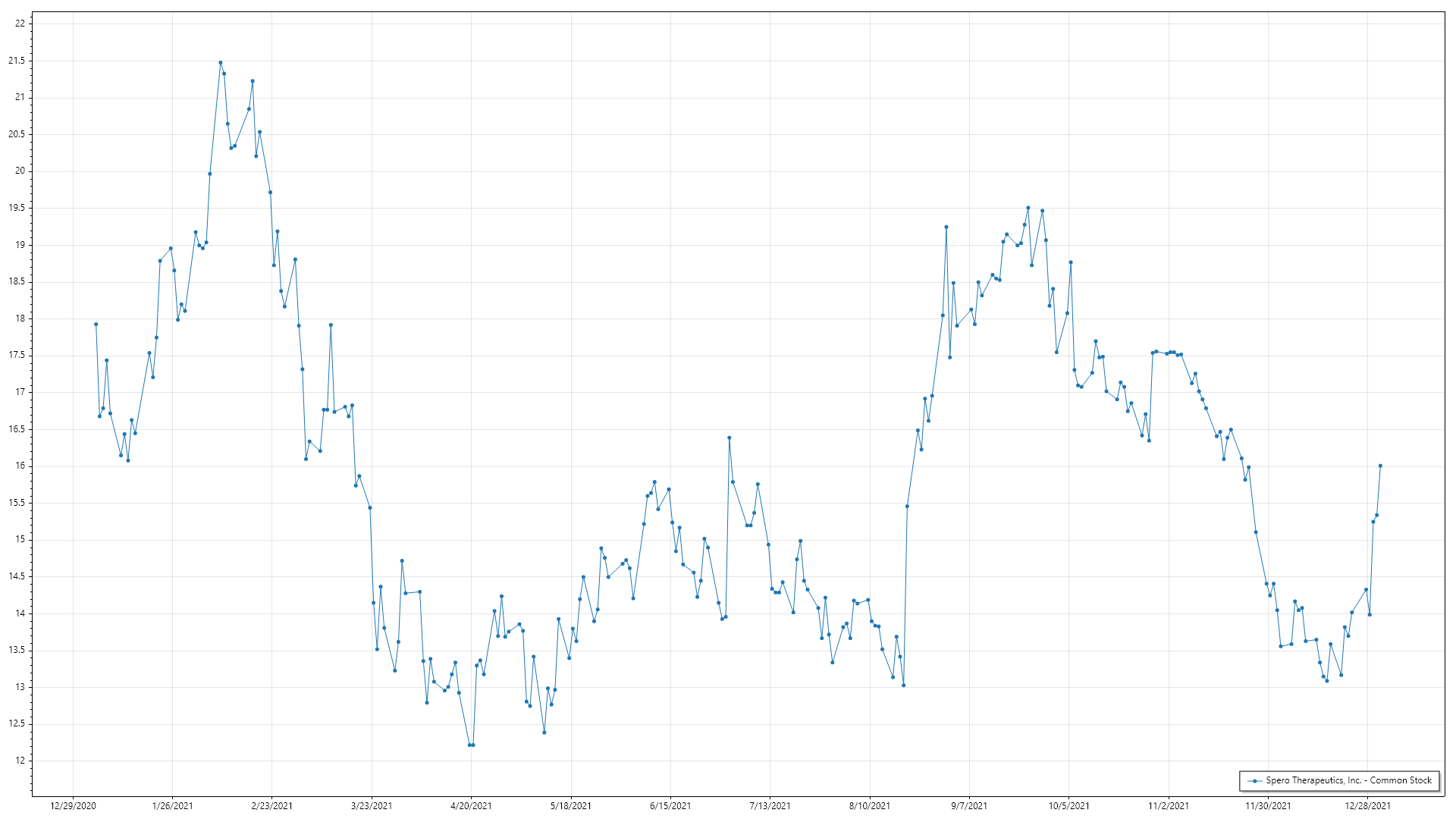Click the 12/28/2021 date label

pyautogui.click(x=1367, y=806)
